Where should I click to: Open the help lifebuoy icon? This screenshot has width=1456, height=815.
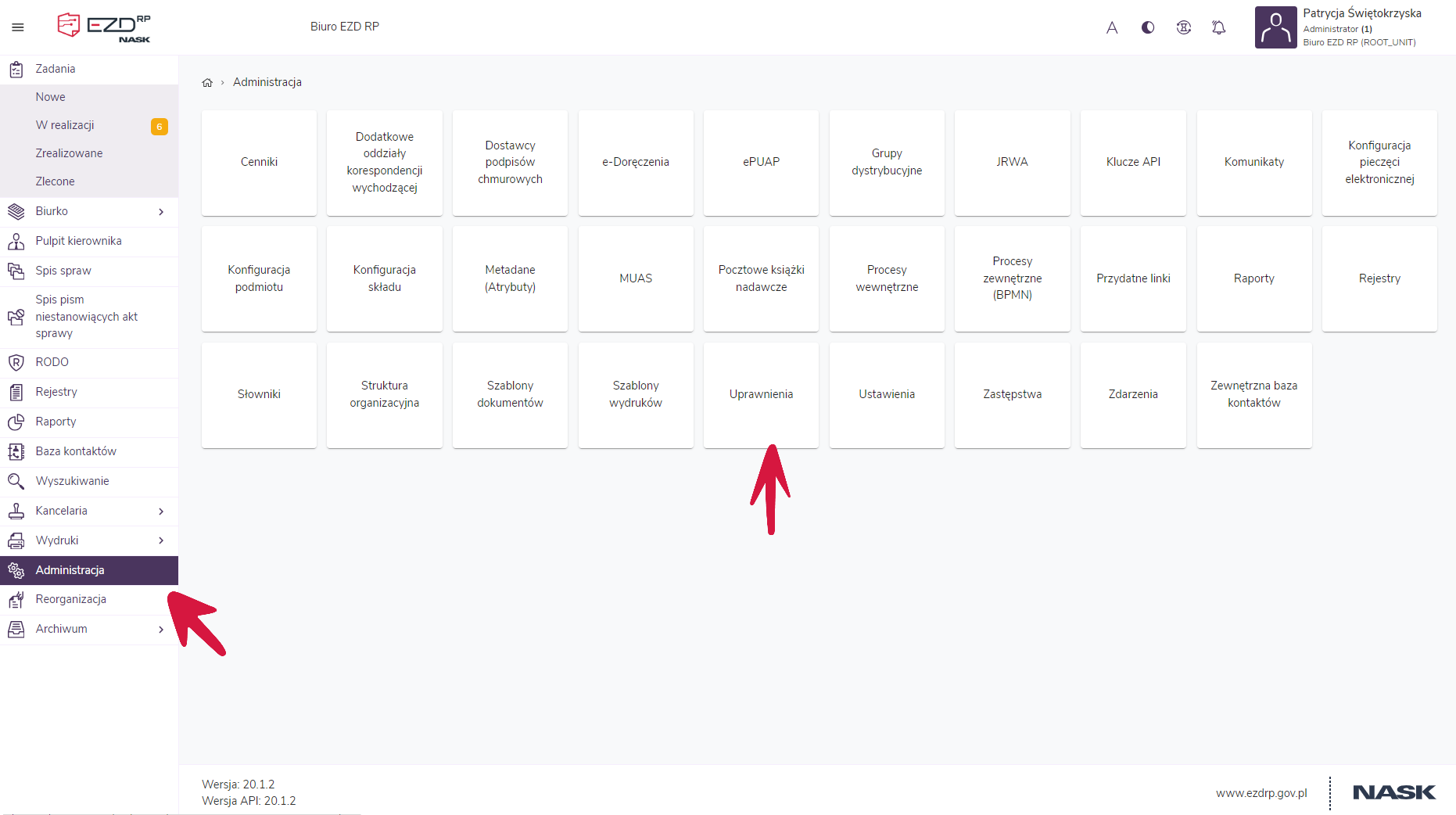tap(1184, 27)
